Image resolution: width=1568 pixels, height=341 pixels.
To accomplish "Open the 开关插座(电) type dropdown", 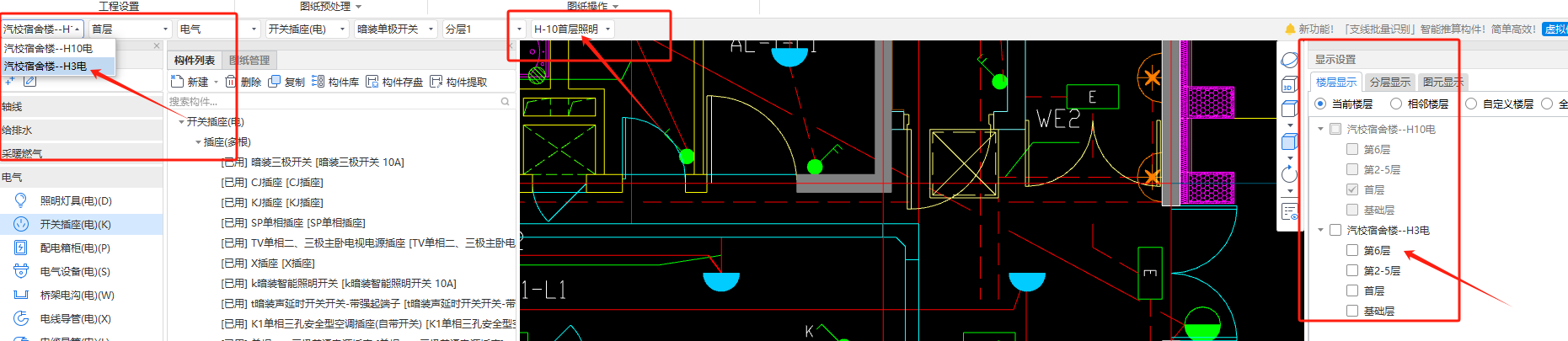I will point(307,29).
